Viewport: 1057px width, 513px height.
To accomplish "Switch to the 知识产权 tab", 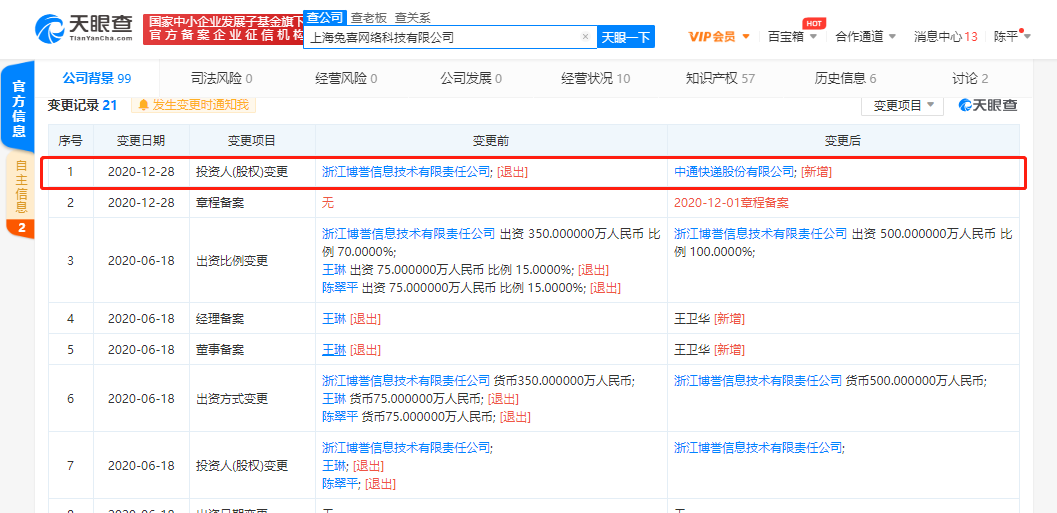I will tap(720, 78).
